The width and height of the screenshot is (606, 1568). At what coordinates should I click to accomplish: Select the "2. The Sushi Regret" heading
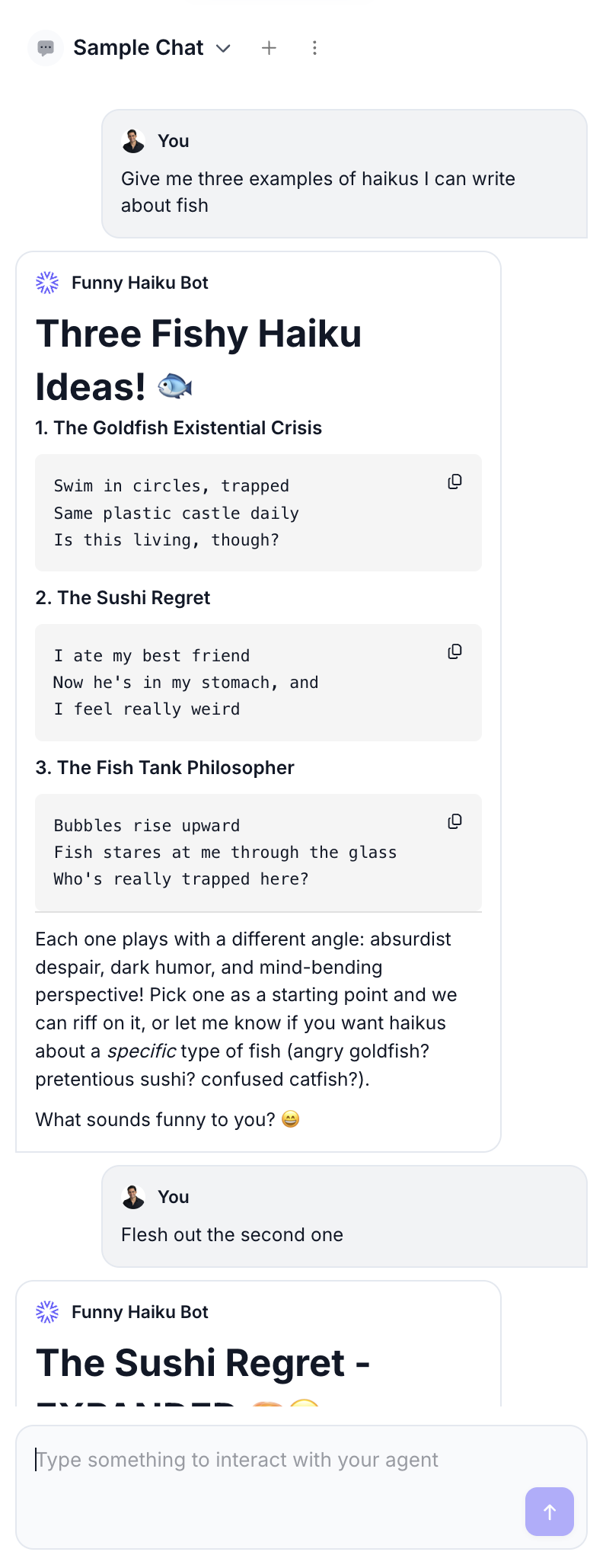click(x=123, y=598)
